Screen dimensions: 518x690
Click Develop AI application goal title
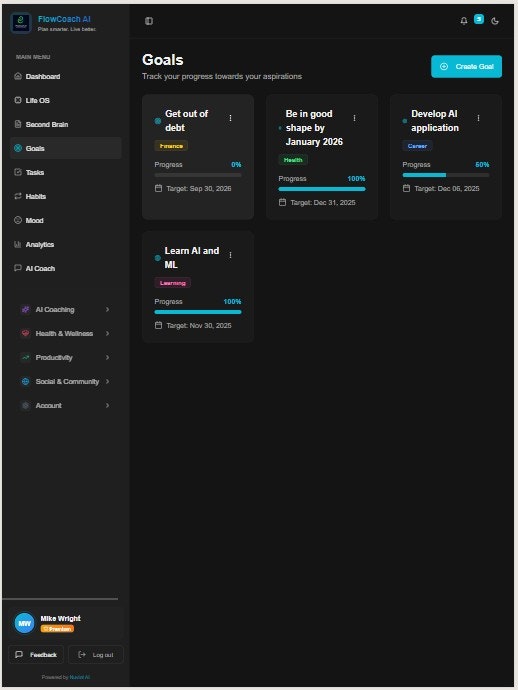(x=435, y=121)
